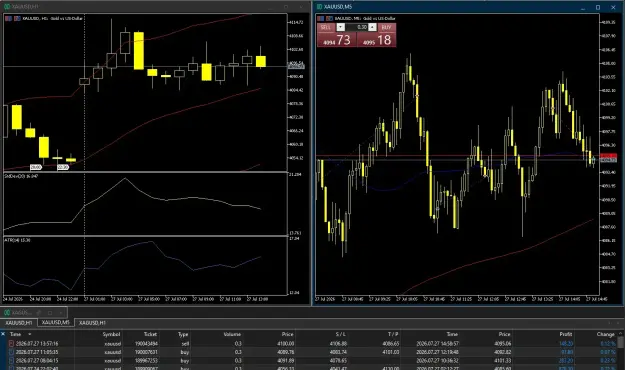The width and height of the screenshot is (625, 370).
Task: Click the sell price tile showing 4094.73
Action: 337,39
